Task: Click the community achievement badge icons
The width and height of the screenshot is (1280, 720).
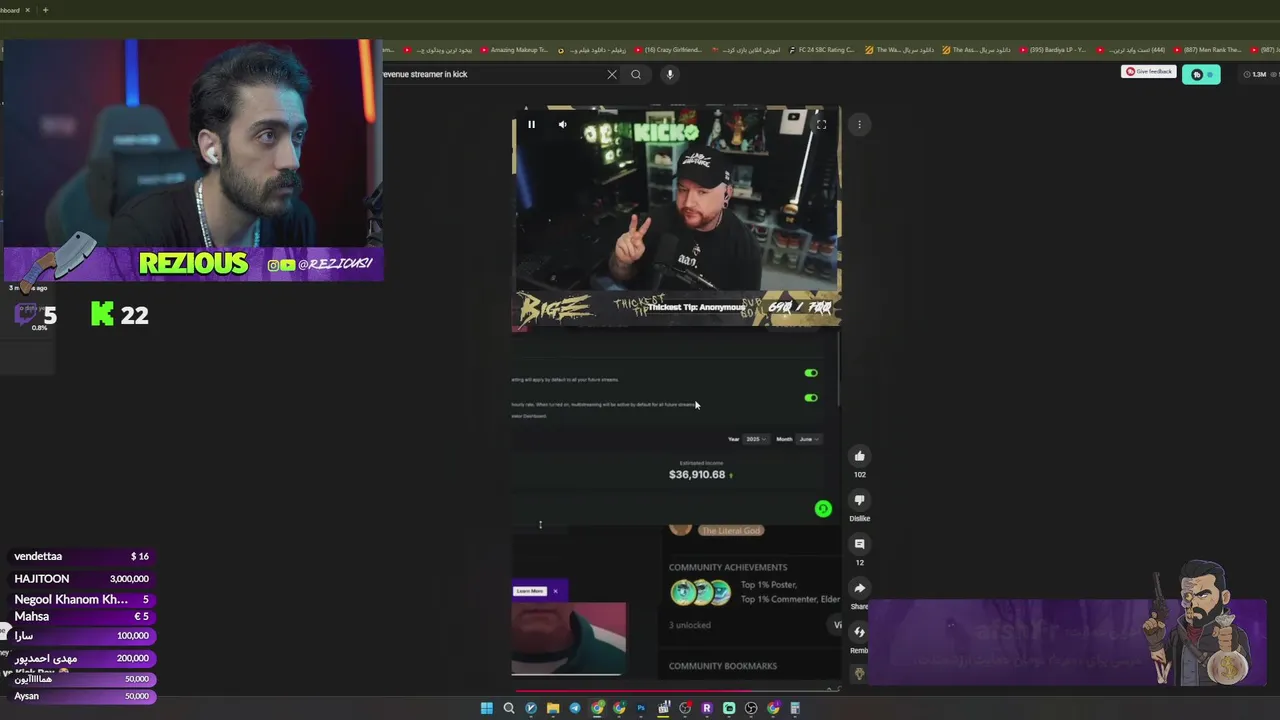Action: pos(701,593)
